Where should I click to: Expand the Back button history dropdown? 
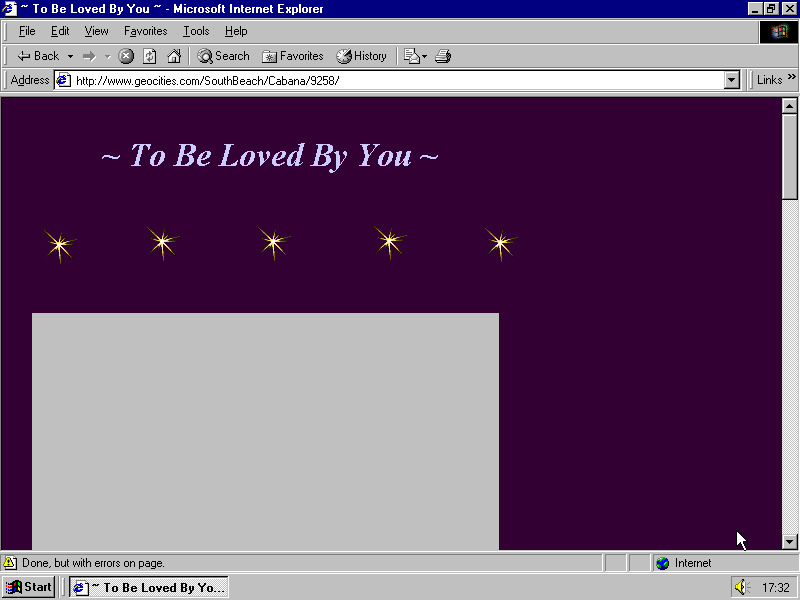(x=70, y=56)
